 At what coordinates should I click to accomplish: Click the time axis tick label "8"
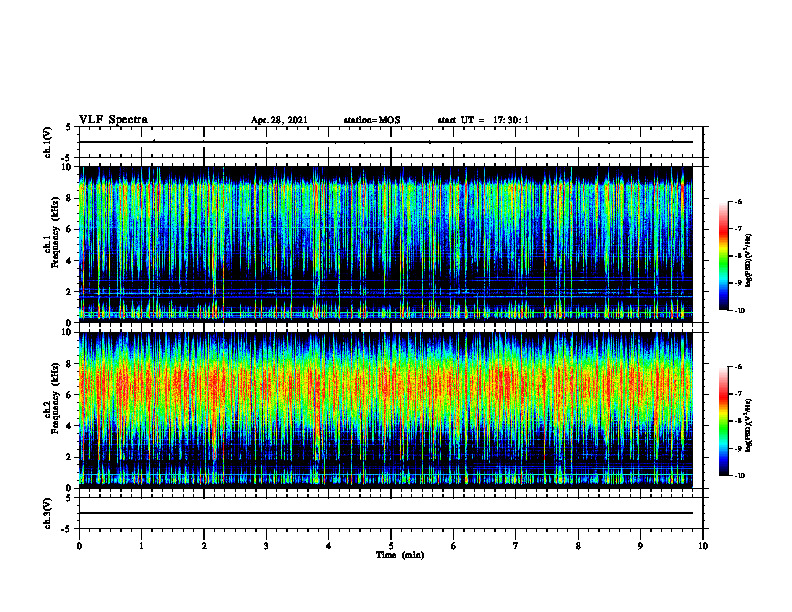click(x=578, y=546)
